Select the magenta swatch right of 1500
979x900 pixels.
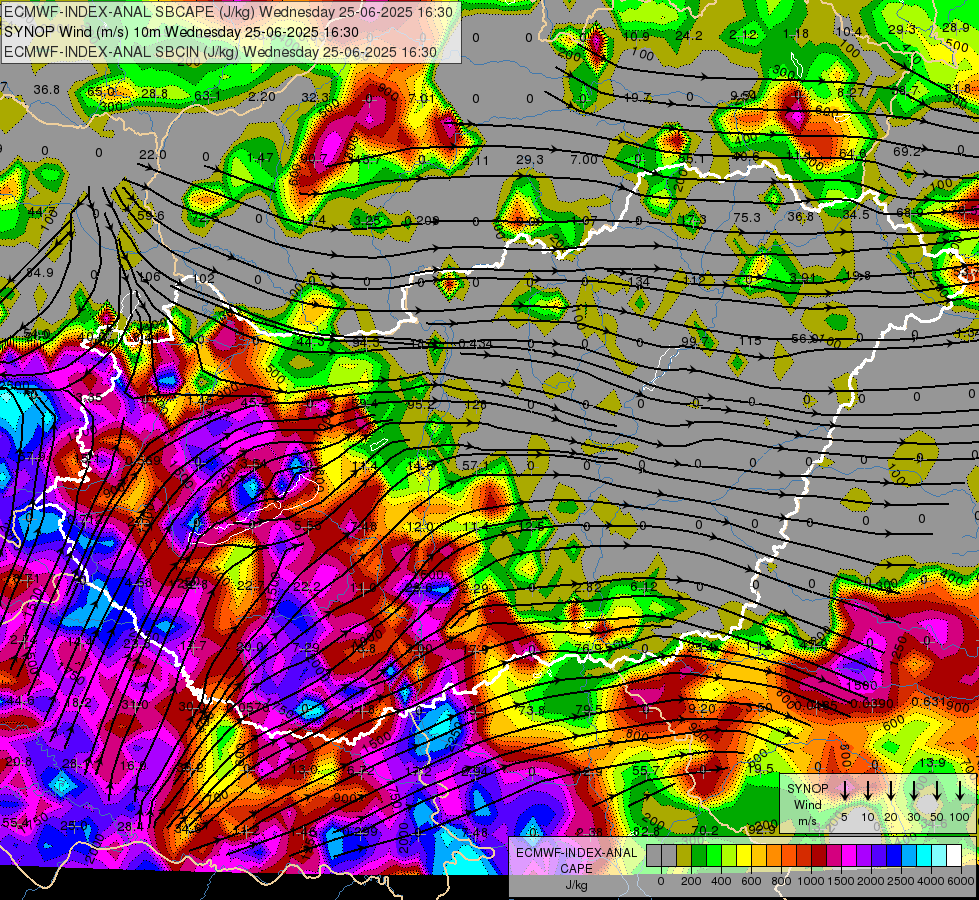(849, 856)
